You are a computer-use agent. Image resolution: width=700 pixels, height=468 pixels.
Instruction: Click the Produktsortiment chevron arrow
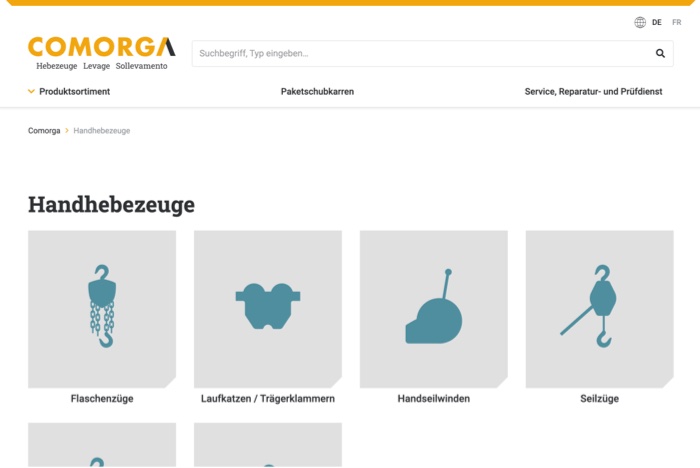(32, 91)
